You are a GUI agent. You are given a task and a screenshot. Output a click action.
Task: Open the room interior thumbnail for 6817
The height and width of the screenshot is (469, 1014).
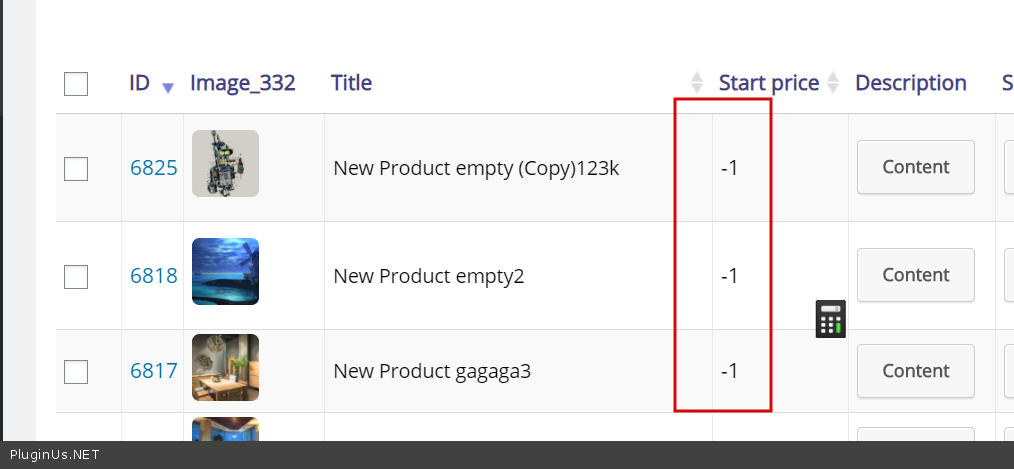(225, 367)
